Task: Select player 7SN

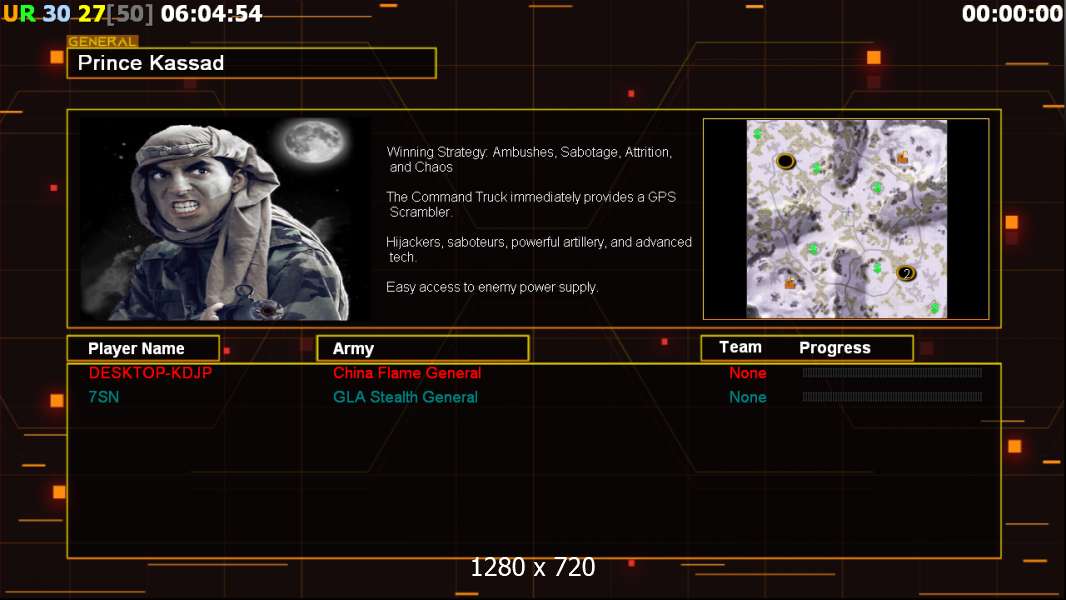Action: [x=103, y=398]
